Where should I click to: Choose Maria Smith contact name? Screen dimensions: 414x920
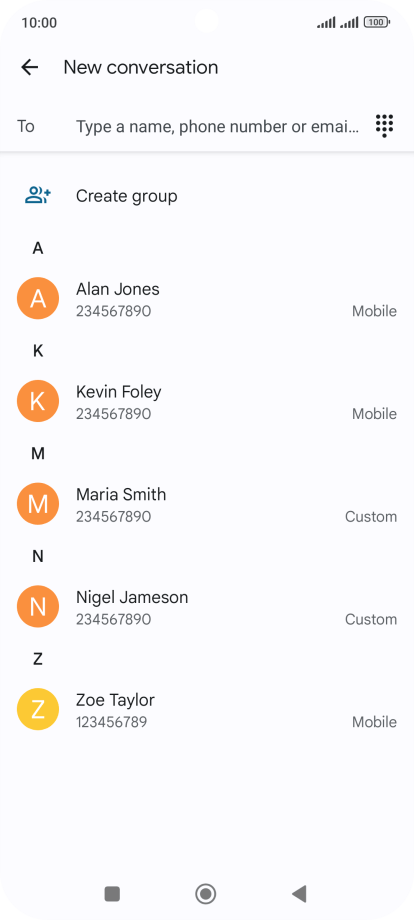tap(121, 495)
